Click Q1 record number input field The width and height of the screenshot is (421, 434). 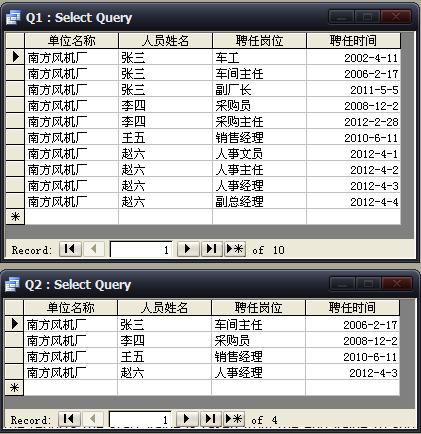(x=141, y=249)
